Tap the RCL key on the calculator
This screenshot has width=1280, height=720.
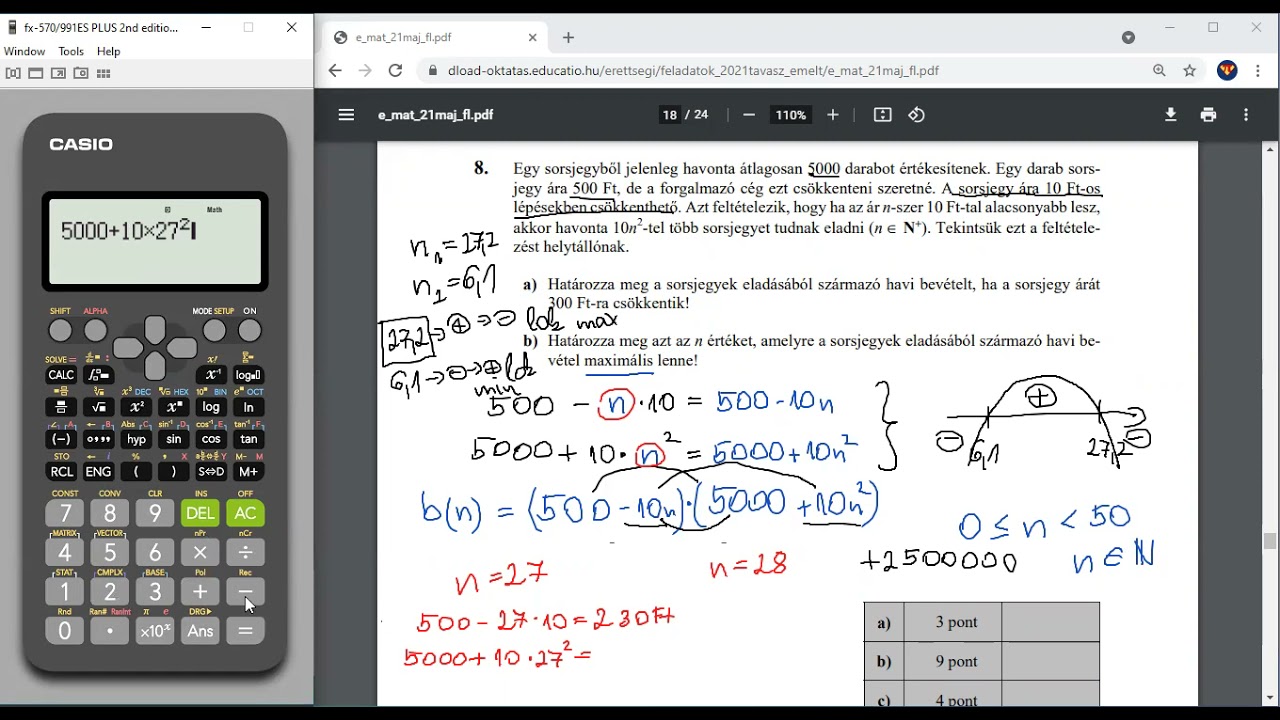pos(61,471)
